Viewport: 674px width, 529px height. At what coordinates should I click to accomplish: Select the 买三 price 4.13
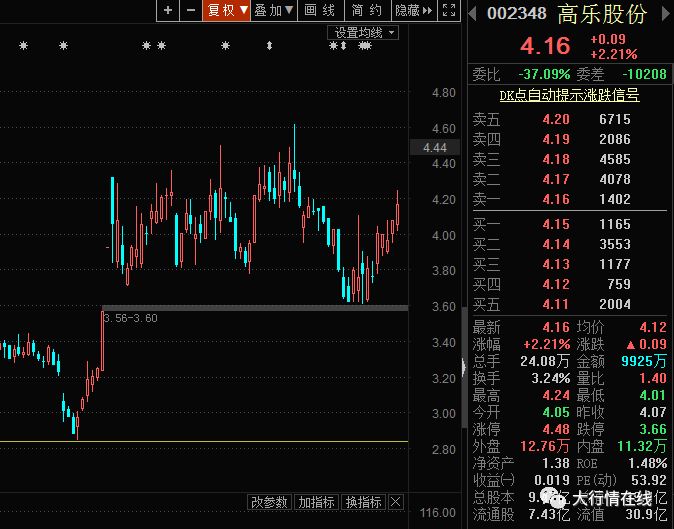click(x=556, y=264)
